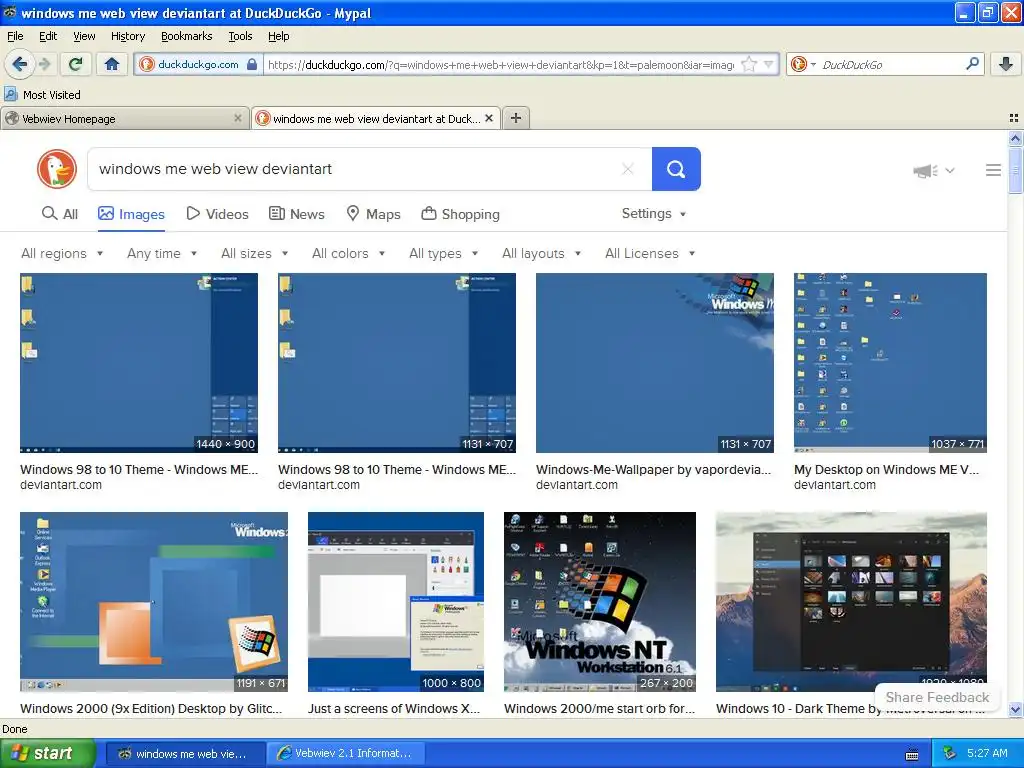
Task: Click the tray icon beside the clock
Action: pos(950,754)
